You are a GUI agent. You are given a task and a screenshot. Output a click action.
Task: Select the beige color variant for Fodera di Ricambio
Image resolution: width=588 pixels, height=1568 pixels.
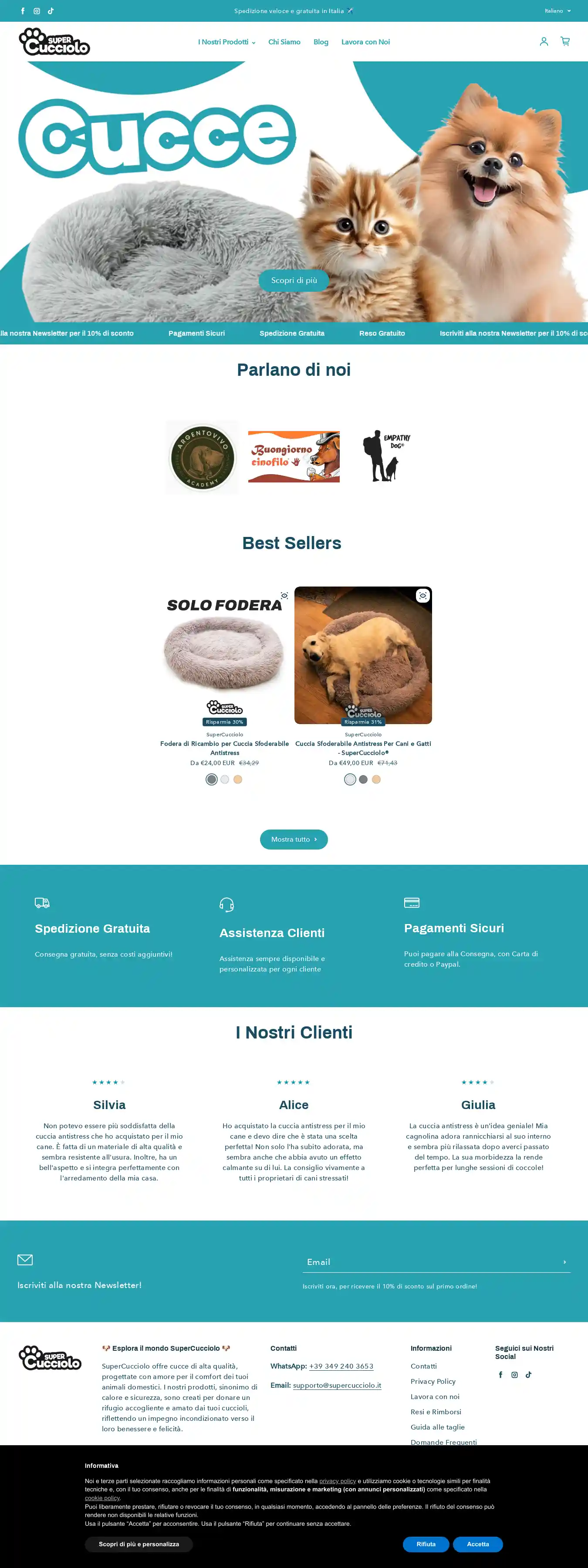pos(238,779)
